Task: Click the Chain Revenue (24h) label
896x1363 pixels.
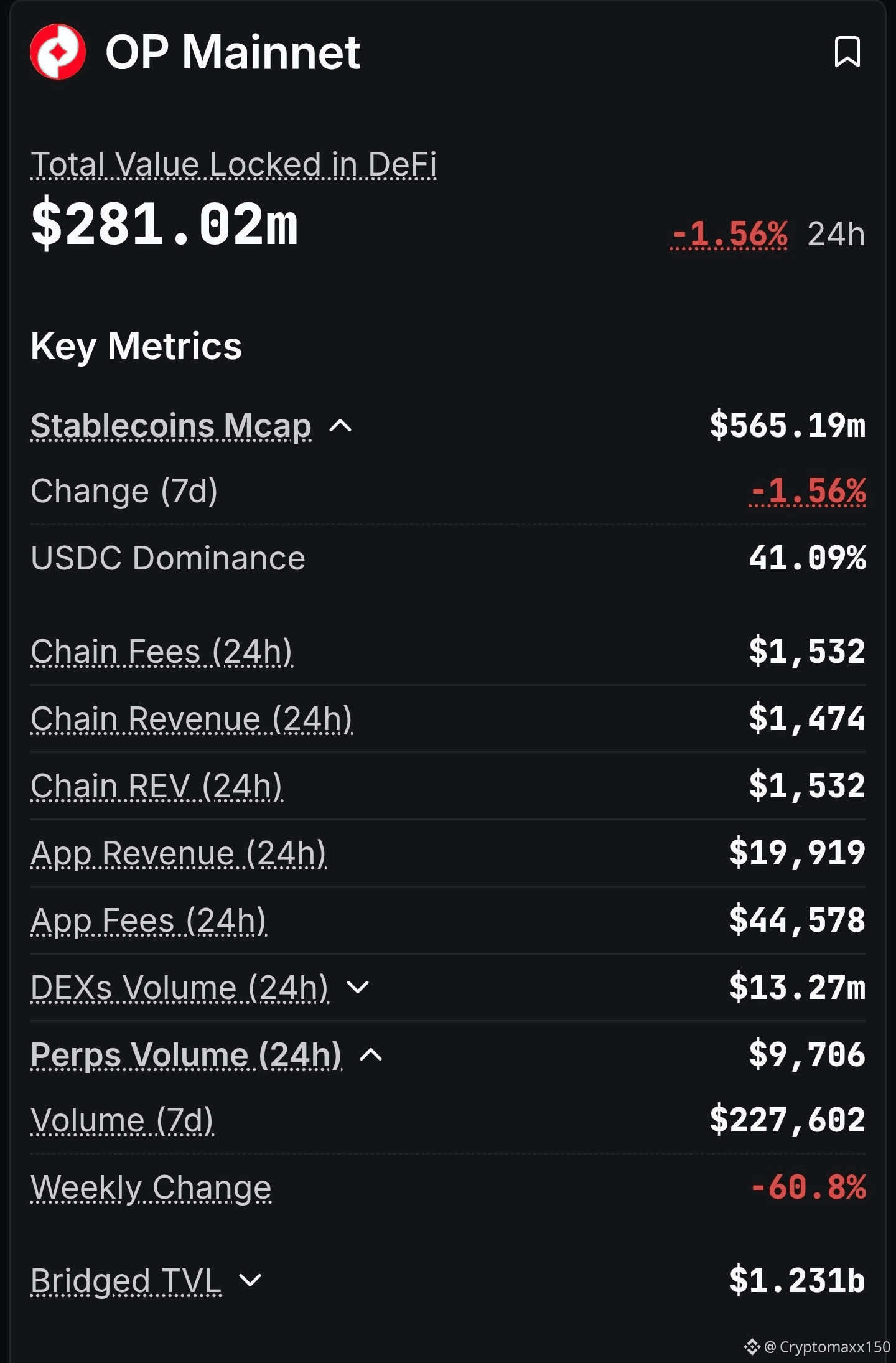Action: 192,719
